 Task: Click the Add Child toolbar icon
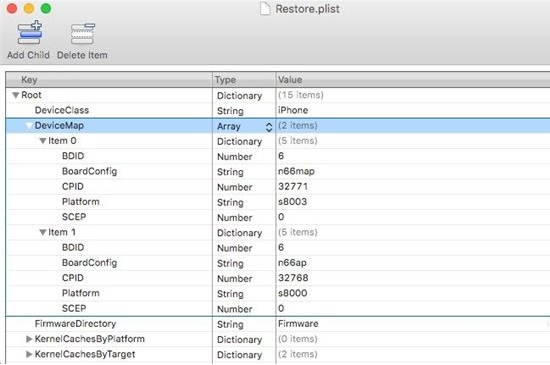29,33
